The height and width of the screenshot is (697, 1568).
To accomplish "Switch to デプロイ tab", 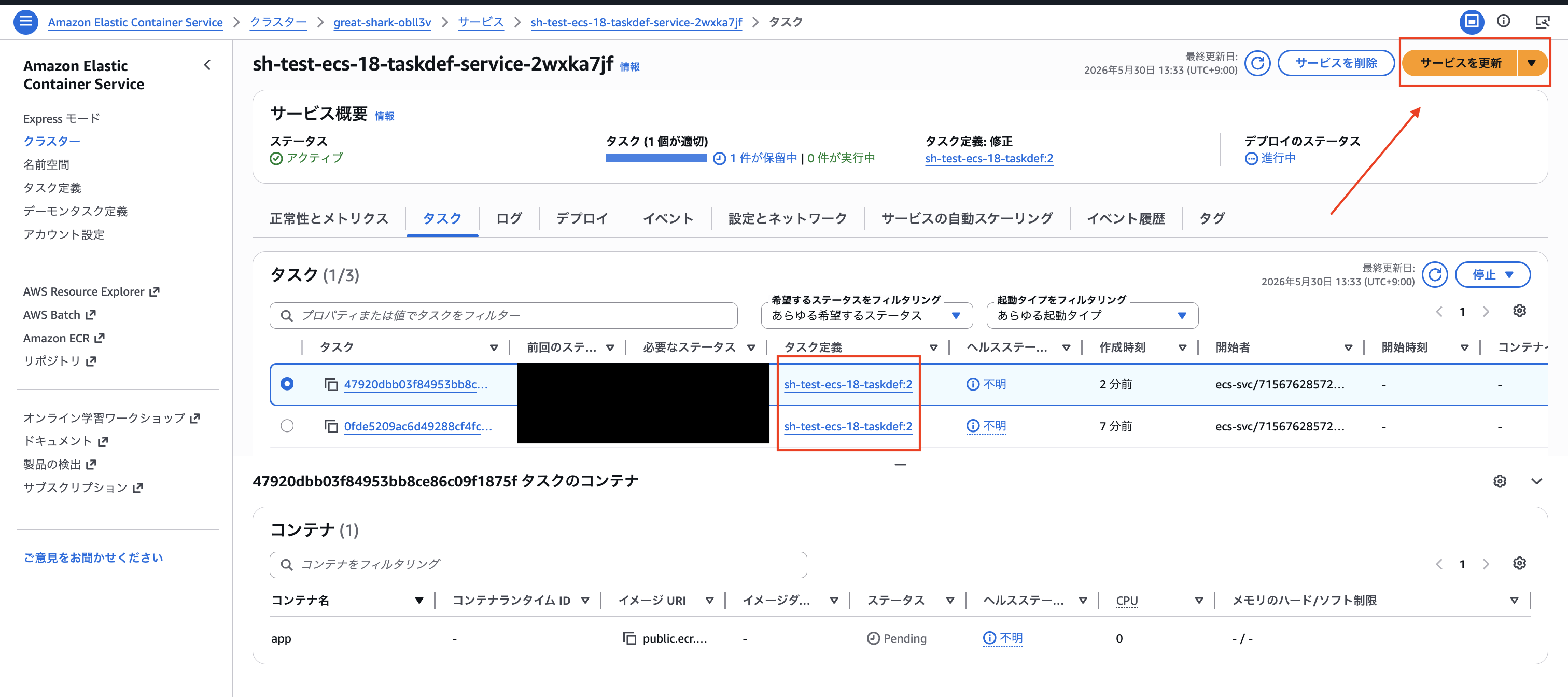I will click(x=582, y=218).
